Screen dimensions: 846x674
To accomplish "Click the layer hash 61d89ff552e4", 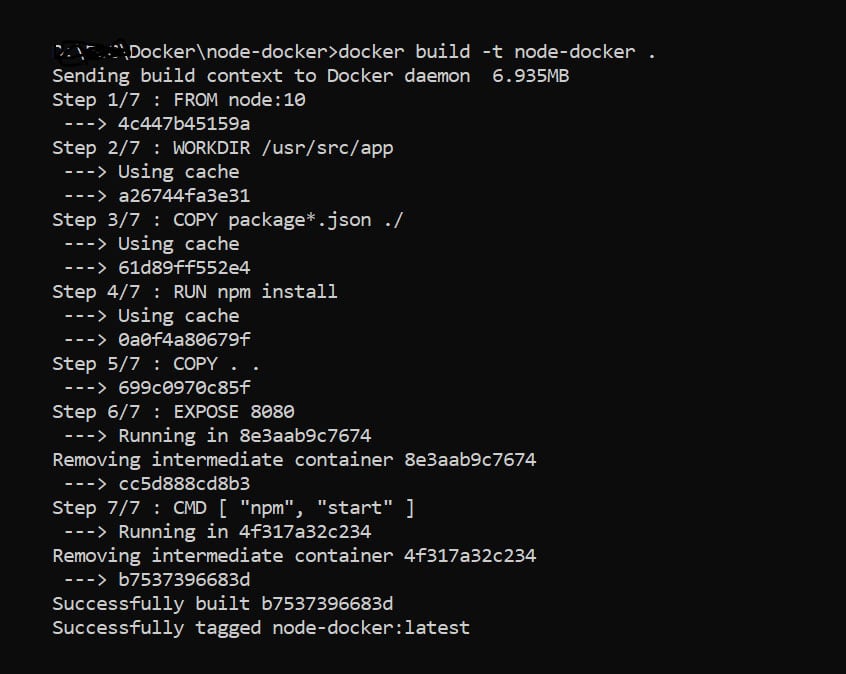I will pyautogui.click(x=184, y=268).
